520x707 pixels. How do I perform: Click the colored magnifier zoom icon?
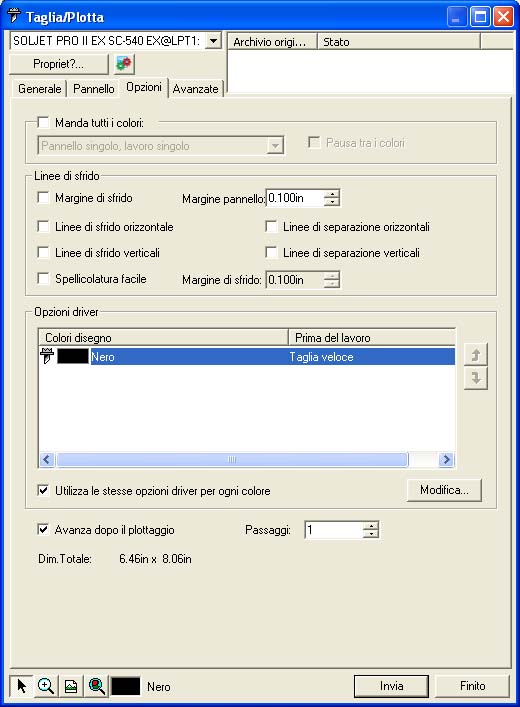click(x=97, y=686)
